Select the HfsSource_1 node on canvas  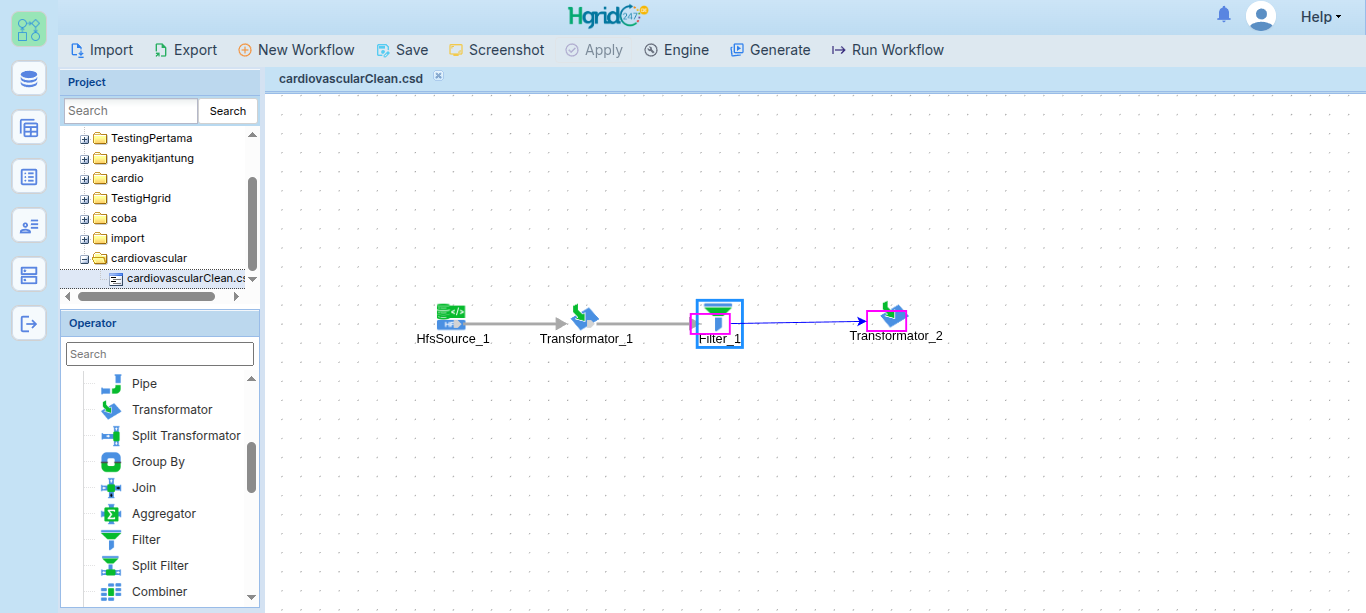[452, 317]
